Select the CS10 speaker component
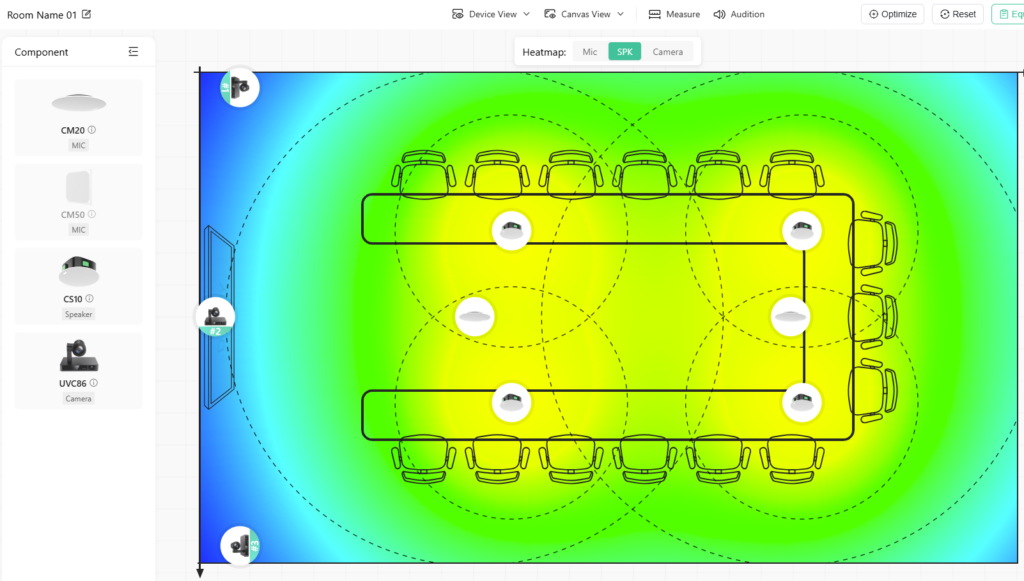This screenshot has height=581, width=1024. coord(78,283)
